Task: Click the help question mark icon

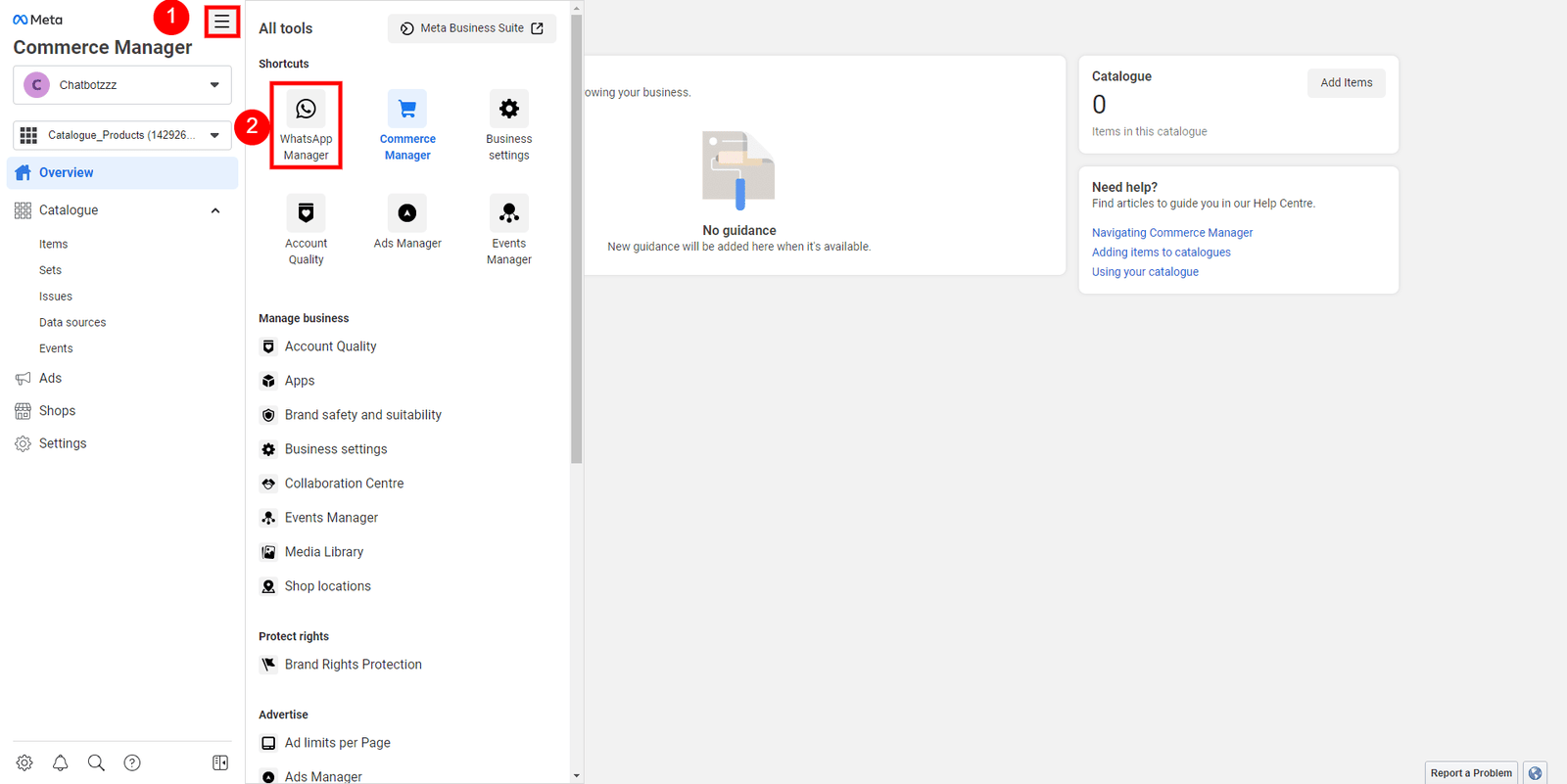Action: [132, 762]
